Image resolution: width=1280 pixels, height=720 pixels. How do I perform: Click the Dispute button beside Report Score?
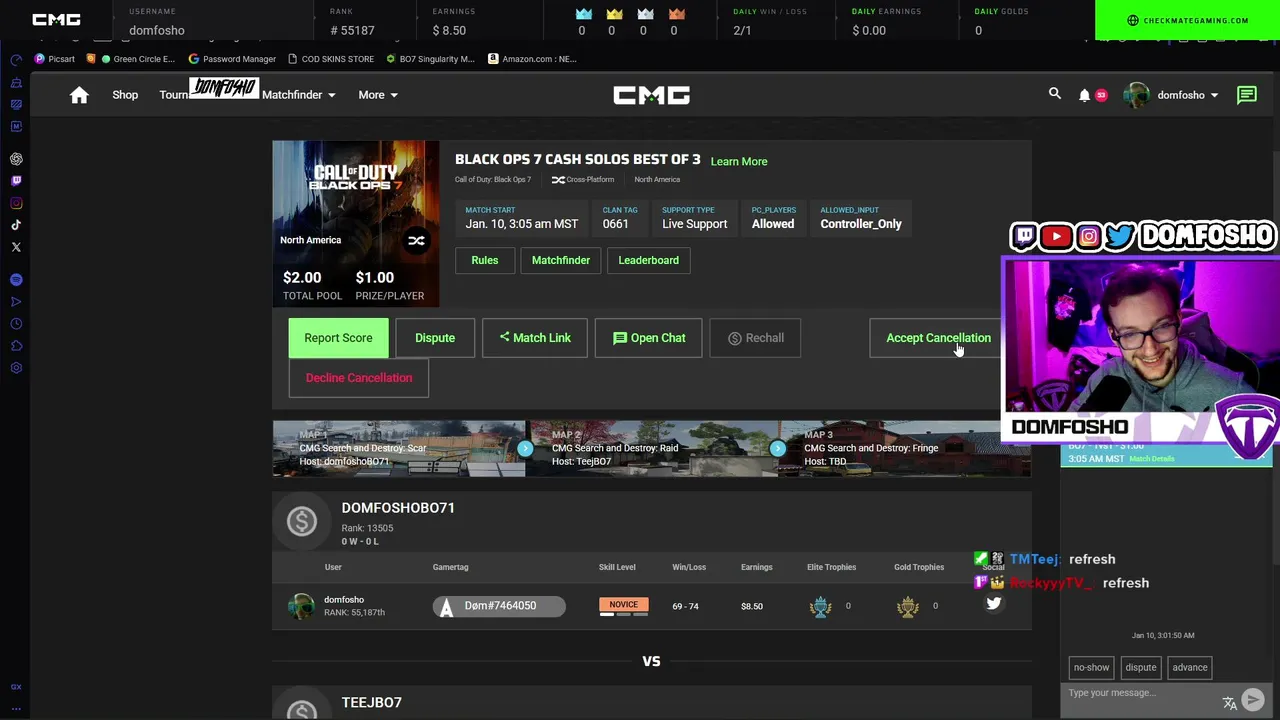pos(435,338)
